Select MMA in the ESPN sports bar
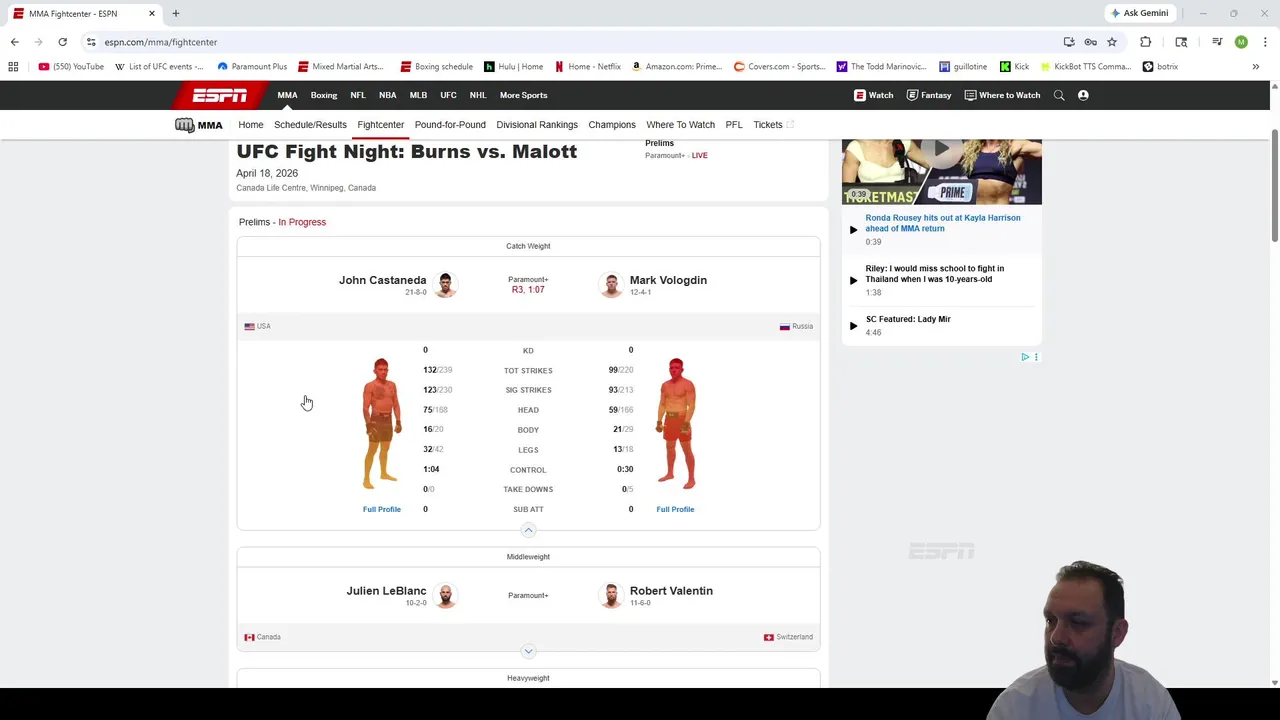1280x720 pixels. 287,95
